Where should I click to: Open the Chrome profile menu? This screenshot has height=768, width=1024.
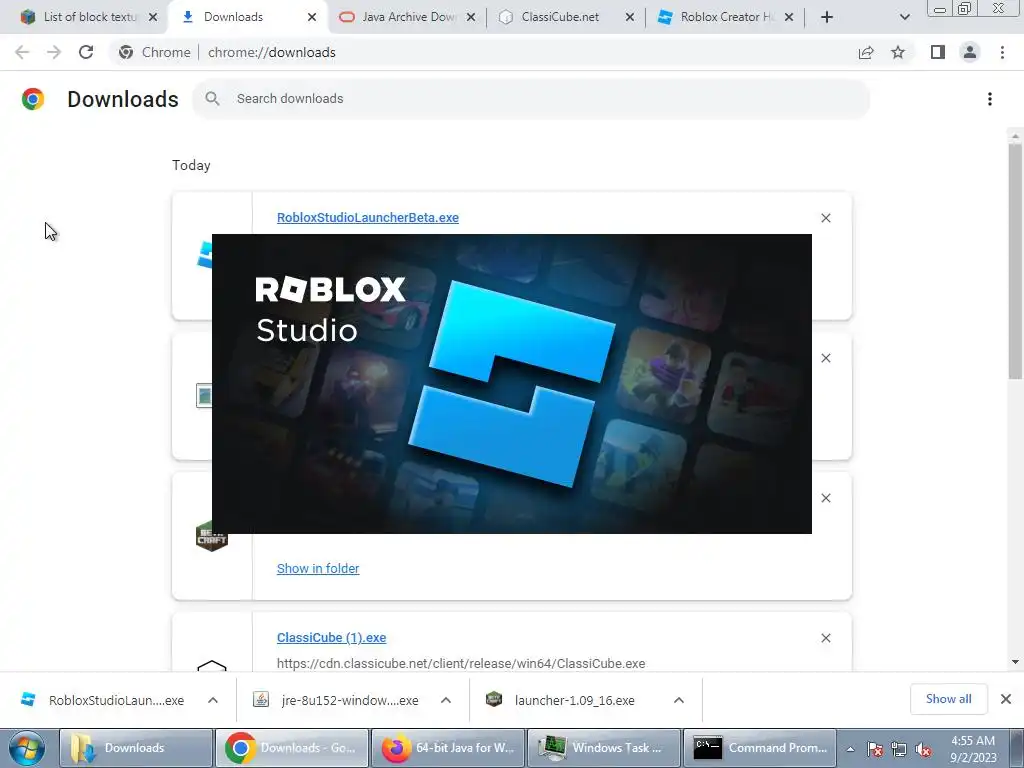[970, 52]
